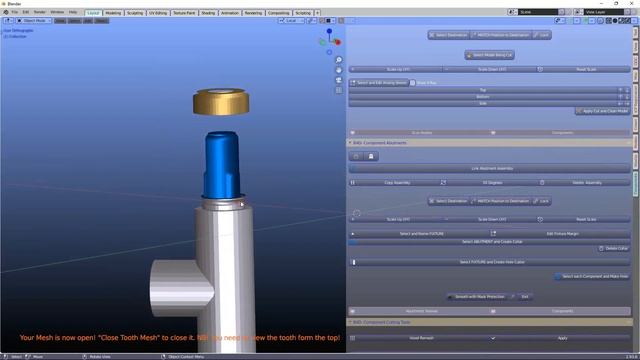Screen dimensions: 640x360
Task: Toggle Components visibility beside Scan Models
Action: pyautogui.click(x=560, y=133)
